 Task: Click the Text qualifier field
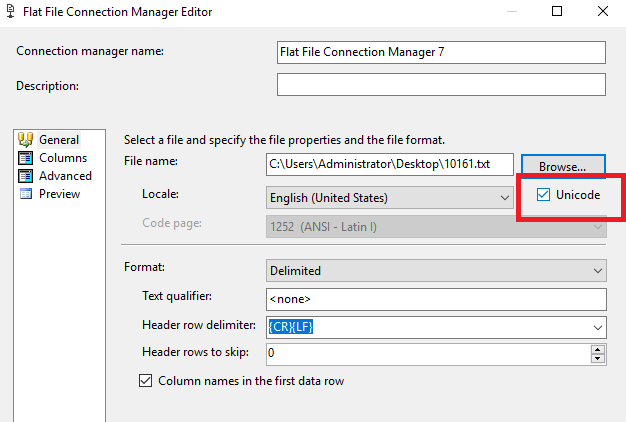point(436,299)
